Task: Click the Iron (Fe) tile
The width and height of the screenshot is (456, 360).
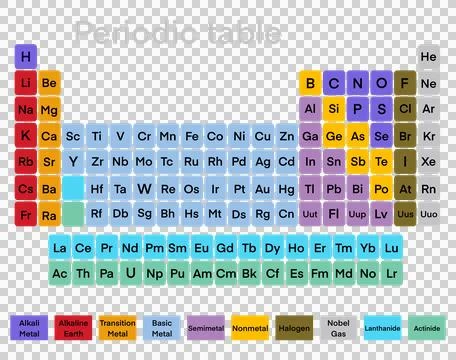Action: point(192,135)
